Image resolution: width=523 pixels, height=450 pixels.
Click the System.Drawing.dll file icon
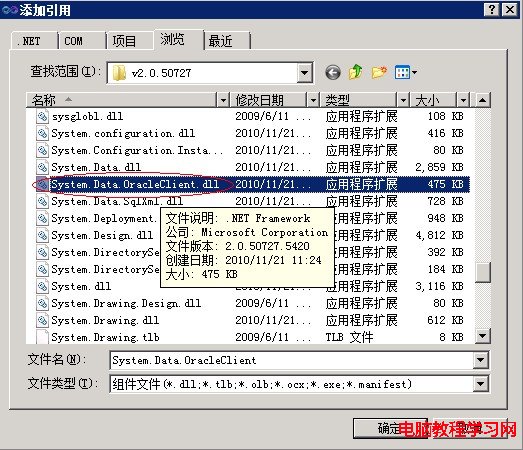pos(42,320)
